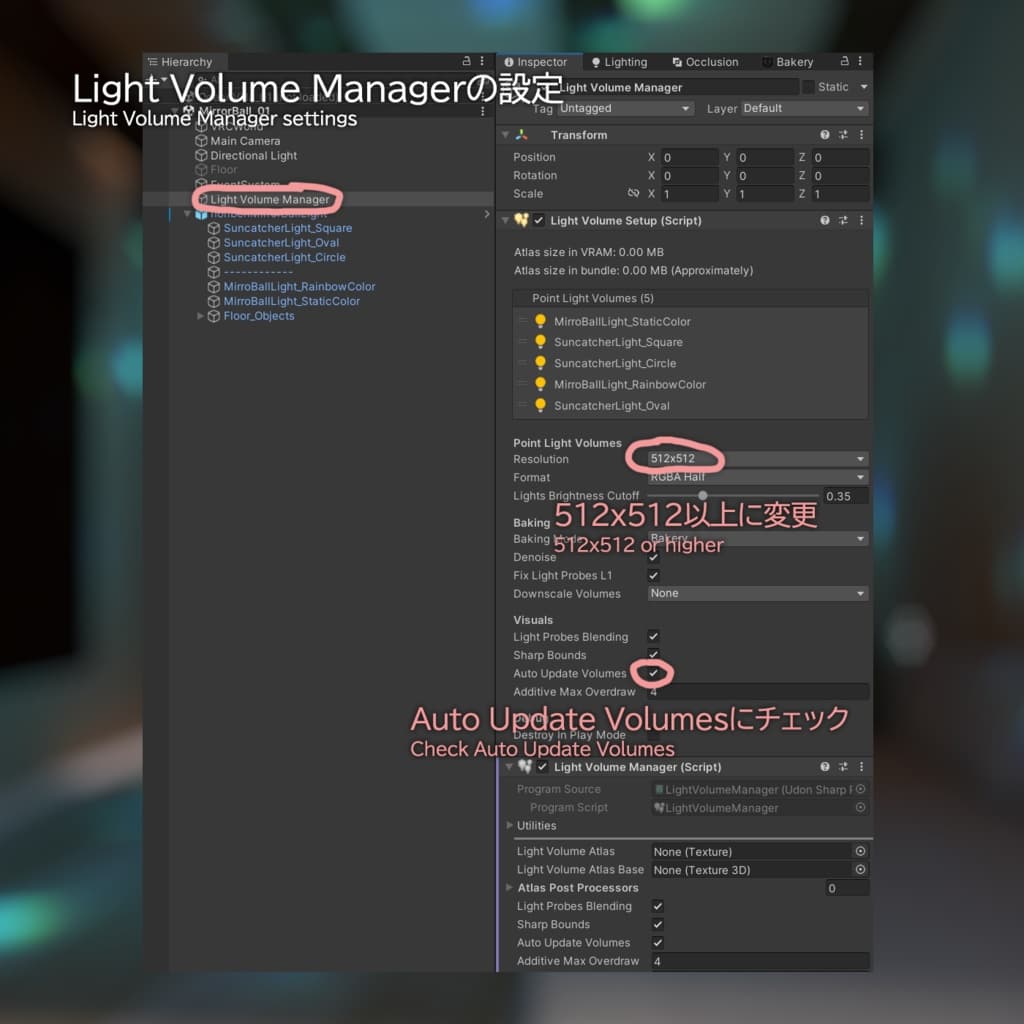The image size is (1024, 1024).
Task: Open the Inspector panel kebab menu
Action: [860, 61]
